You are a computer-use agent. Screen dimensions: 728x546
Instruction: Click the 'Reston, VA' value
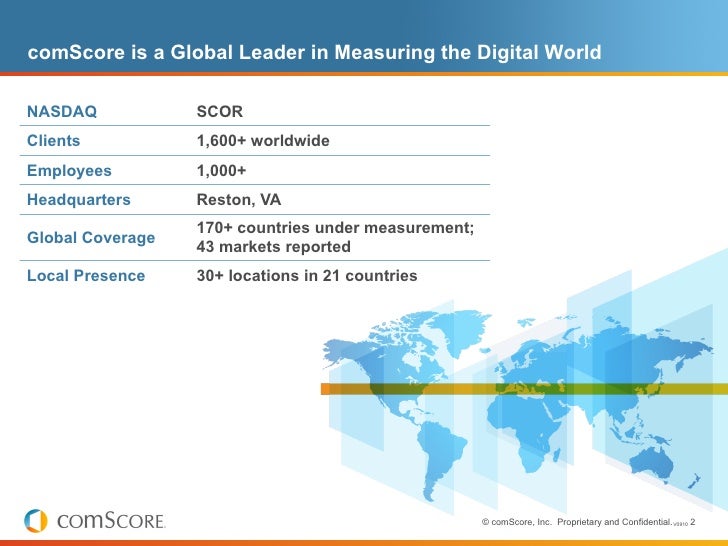(239, 200)
